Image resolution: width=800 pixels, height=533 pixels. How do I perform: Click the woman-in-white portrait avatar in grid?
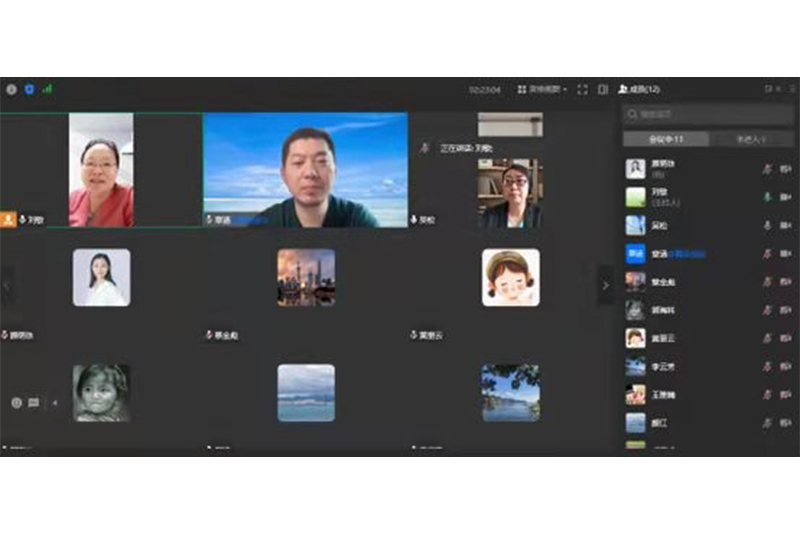102,277
